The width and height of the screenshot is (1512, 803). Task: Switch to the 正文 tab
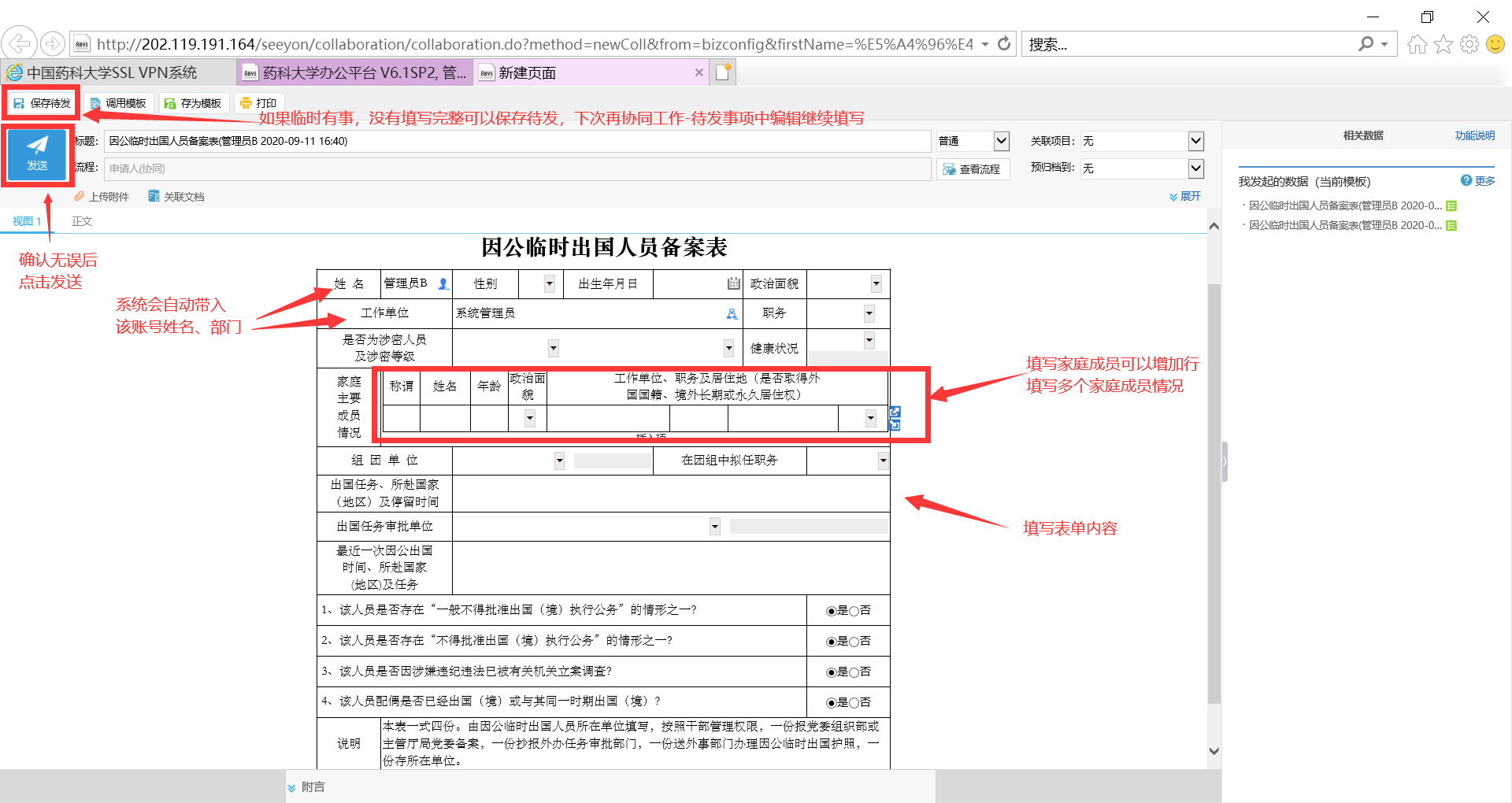[x=82, y=221]
